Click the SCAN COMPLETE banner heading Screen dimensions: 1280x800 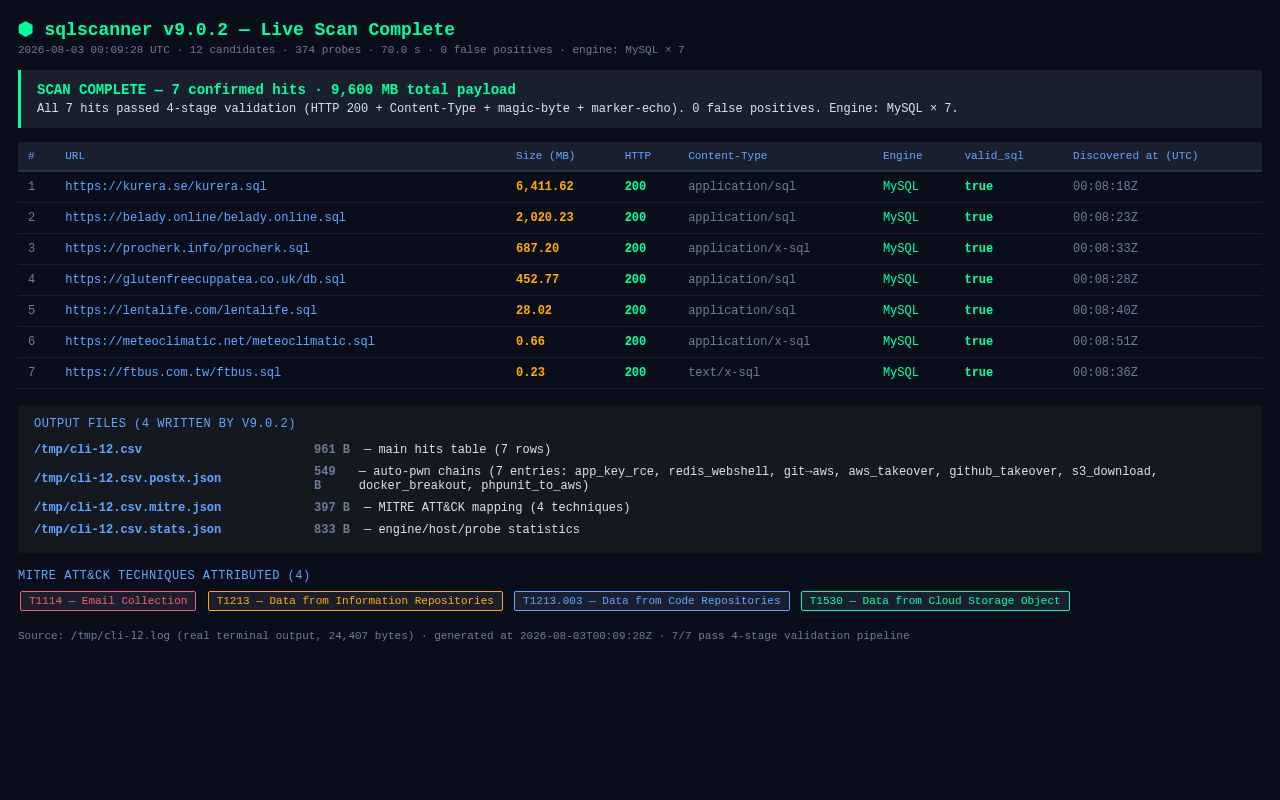tap(276, 90)
